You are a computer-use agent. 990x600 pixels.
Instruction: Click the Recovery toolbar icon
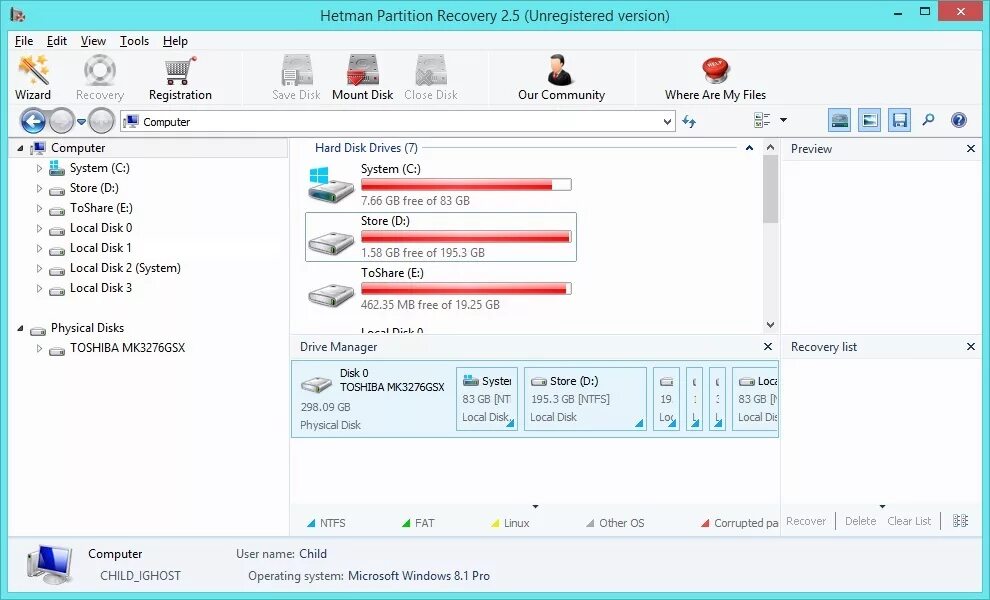click(x=100, y=78)
